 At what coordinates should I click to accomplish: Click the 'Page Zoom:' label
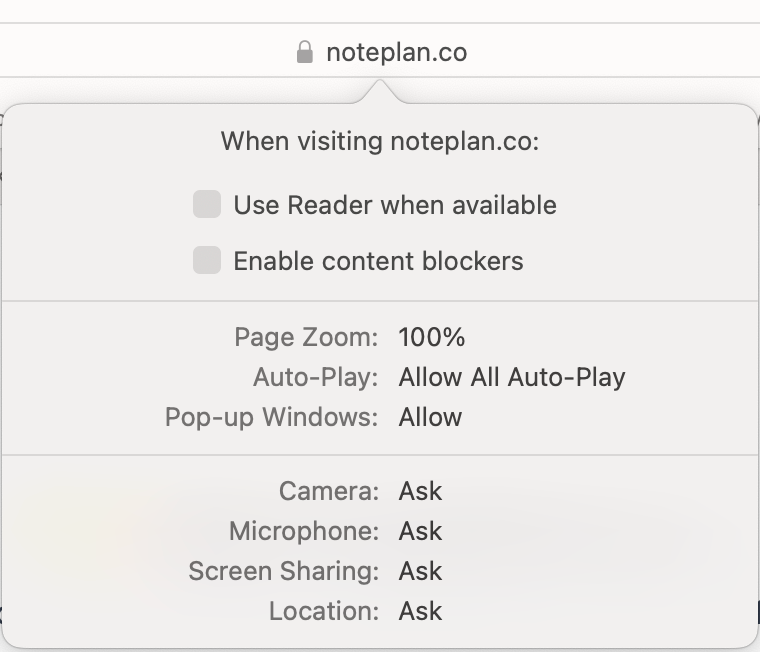click(306, 337)
